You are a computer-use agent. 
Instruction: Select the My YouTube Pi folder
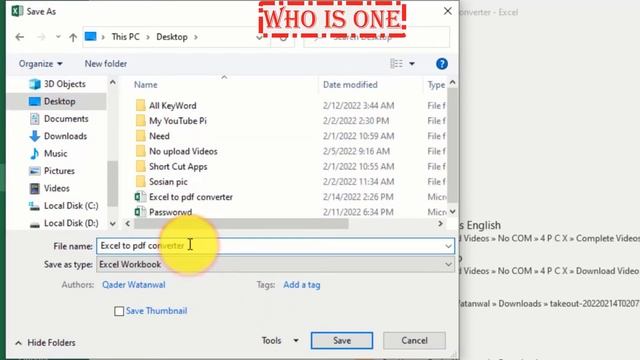point(178,121)
